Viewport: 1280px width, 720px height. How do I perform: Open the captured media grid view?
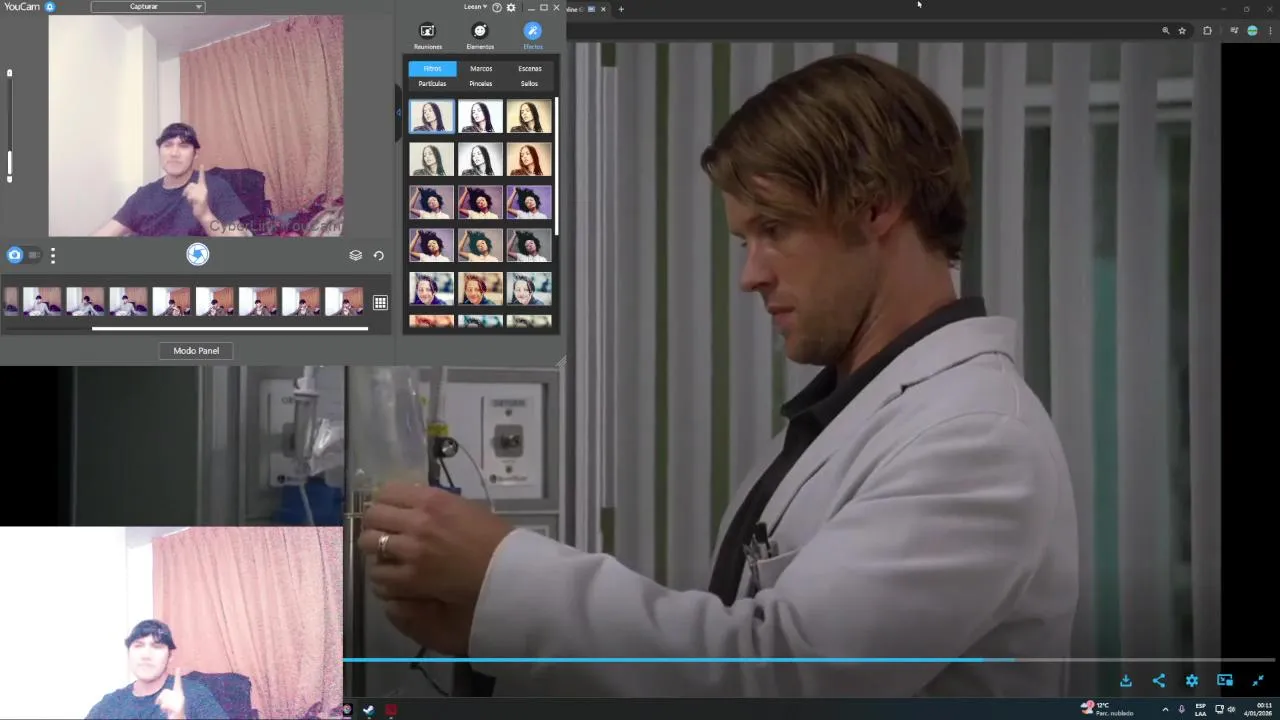click(380, 303)
